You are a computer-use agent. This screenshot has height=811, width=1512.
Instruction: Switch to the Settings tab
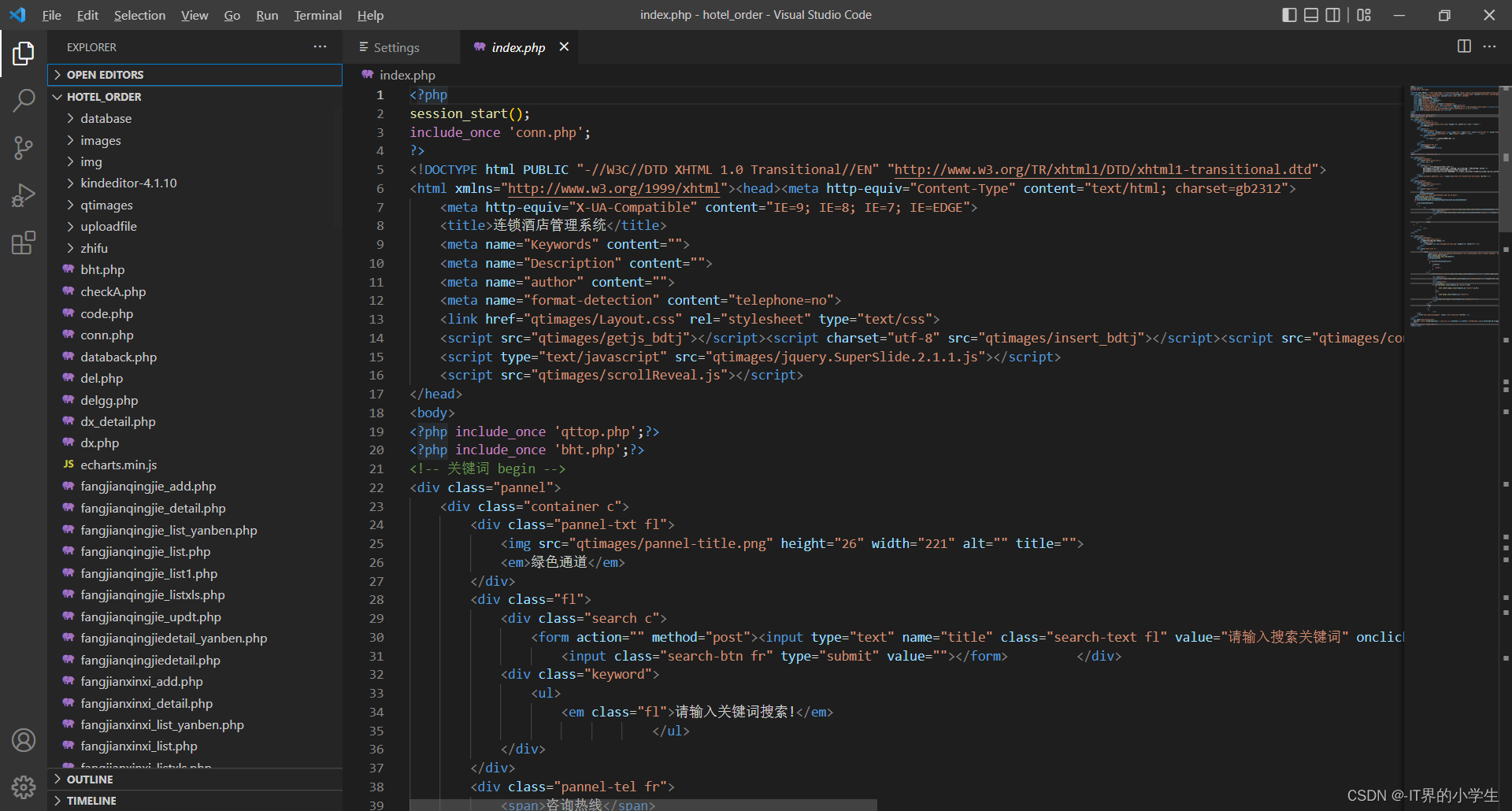tap(402, 47)
